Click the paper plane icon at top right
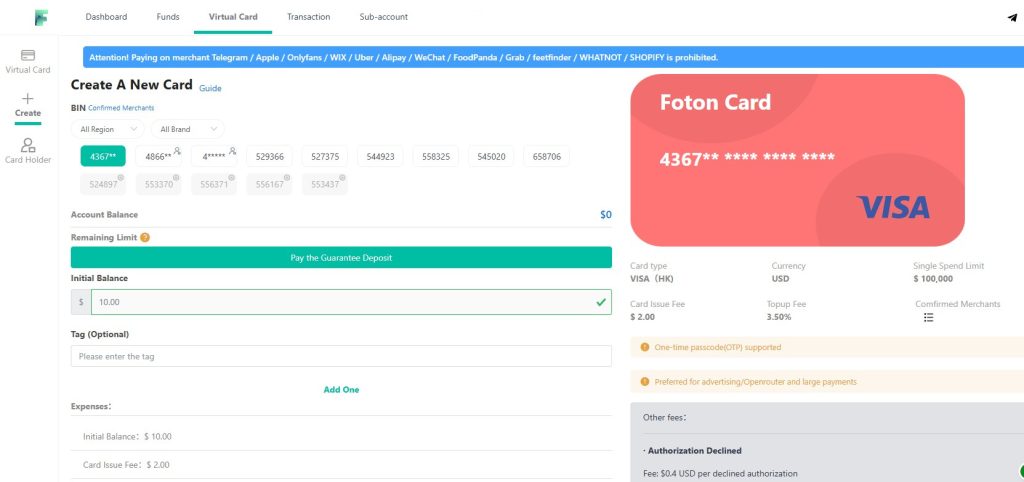 [x=1012, y=18]
